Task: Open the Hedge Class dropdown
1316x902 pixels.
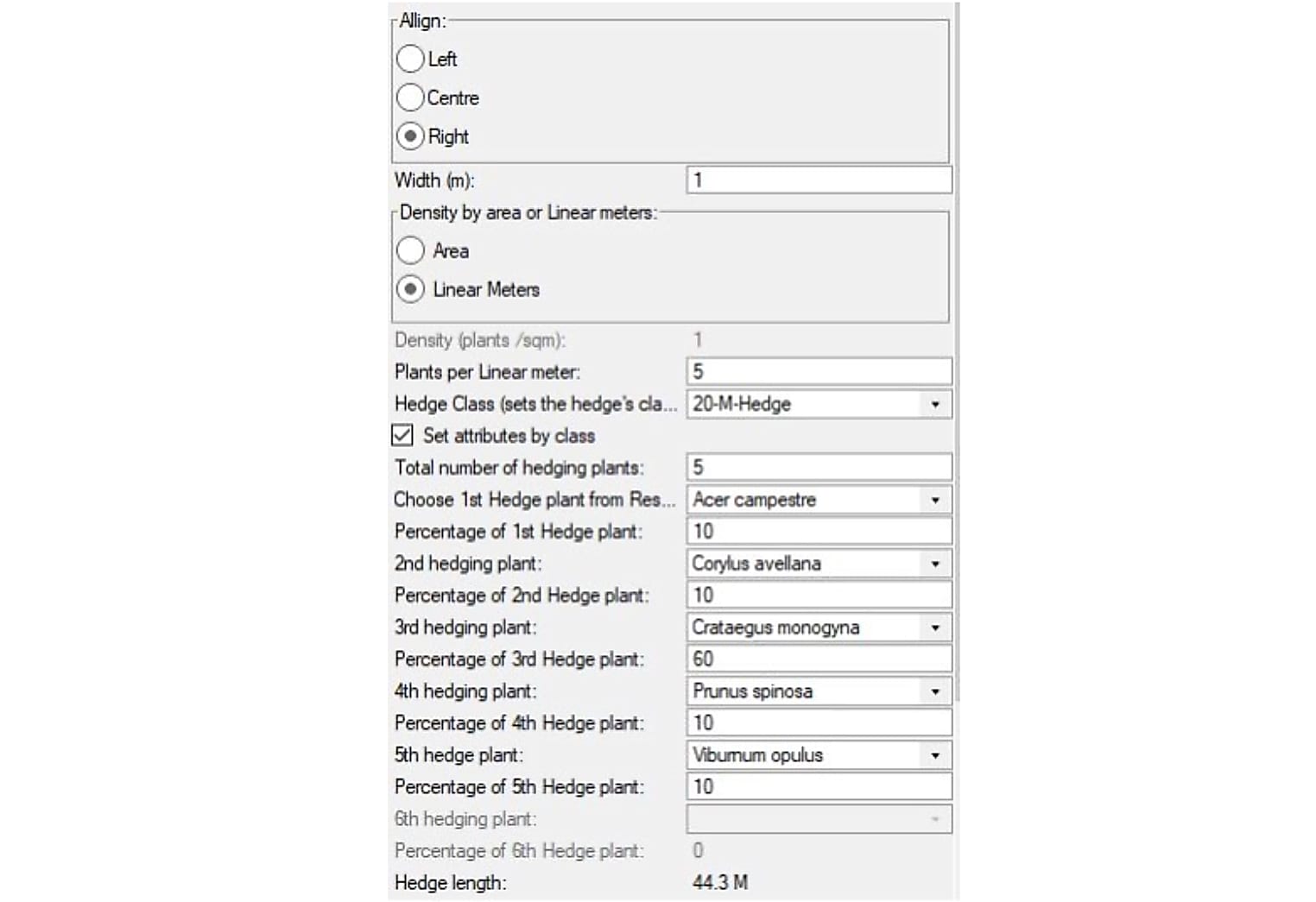Action: (x=819, y=403)
